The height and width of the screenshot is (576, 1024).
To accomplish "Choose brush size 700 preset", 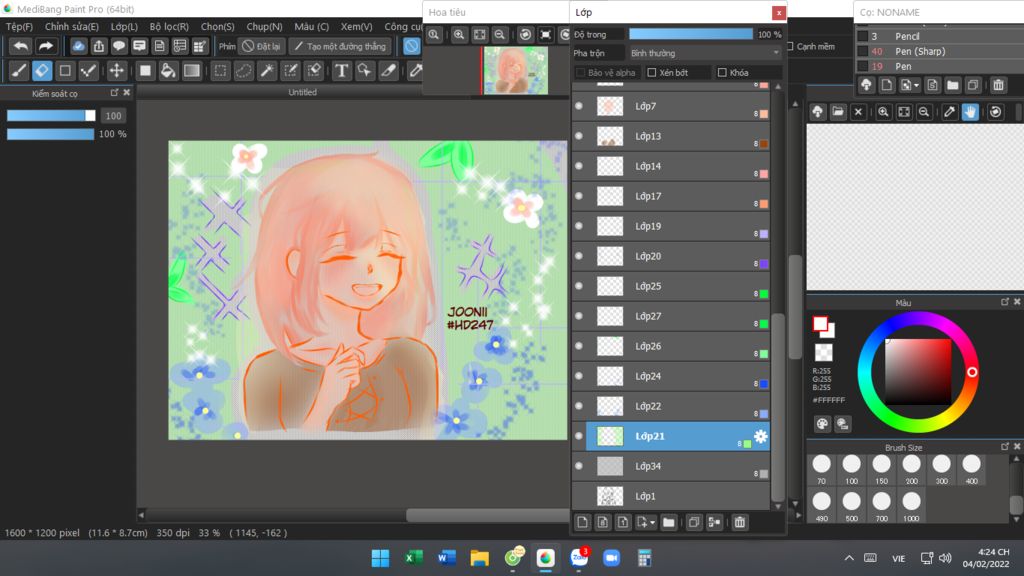I will (x=882, y=507).
